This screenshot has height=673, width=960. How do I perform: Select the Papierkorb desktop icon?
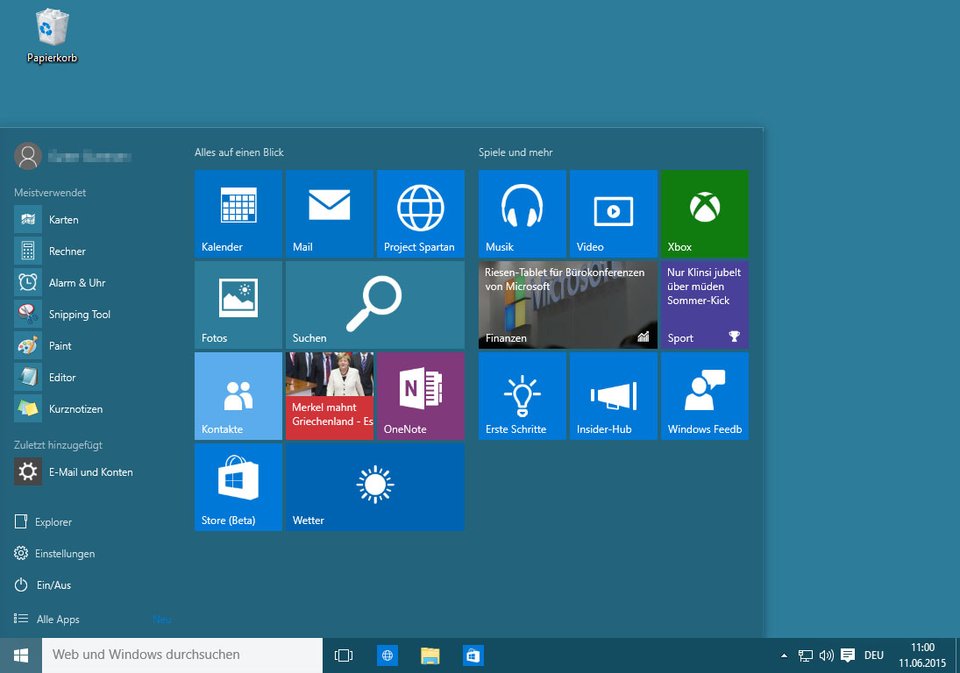pyautogui.click(x=52, y=36)
